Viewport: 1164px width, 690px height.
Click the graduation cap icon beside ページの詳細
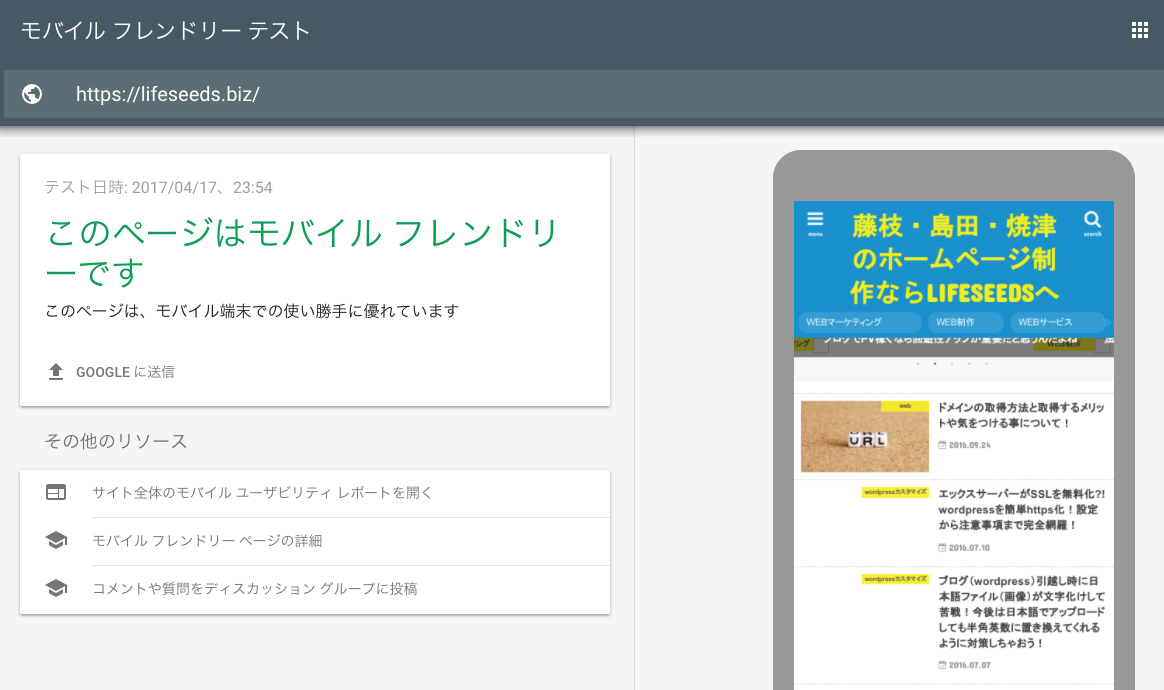56,540
